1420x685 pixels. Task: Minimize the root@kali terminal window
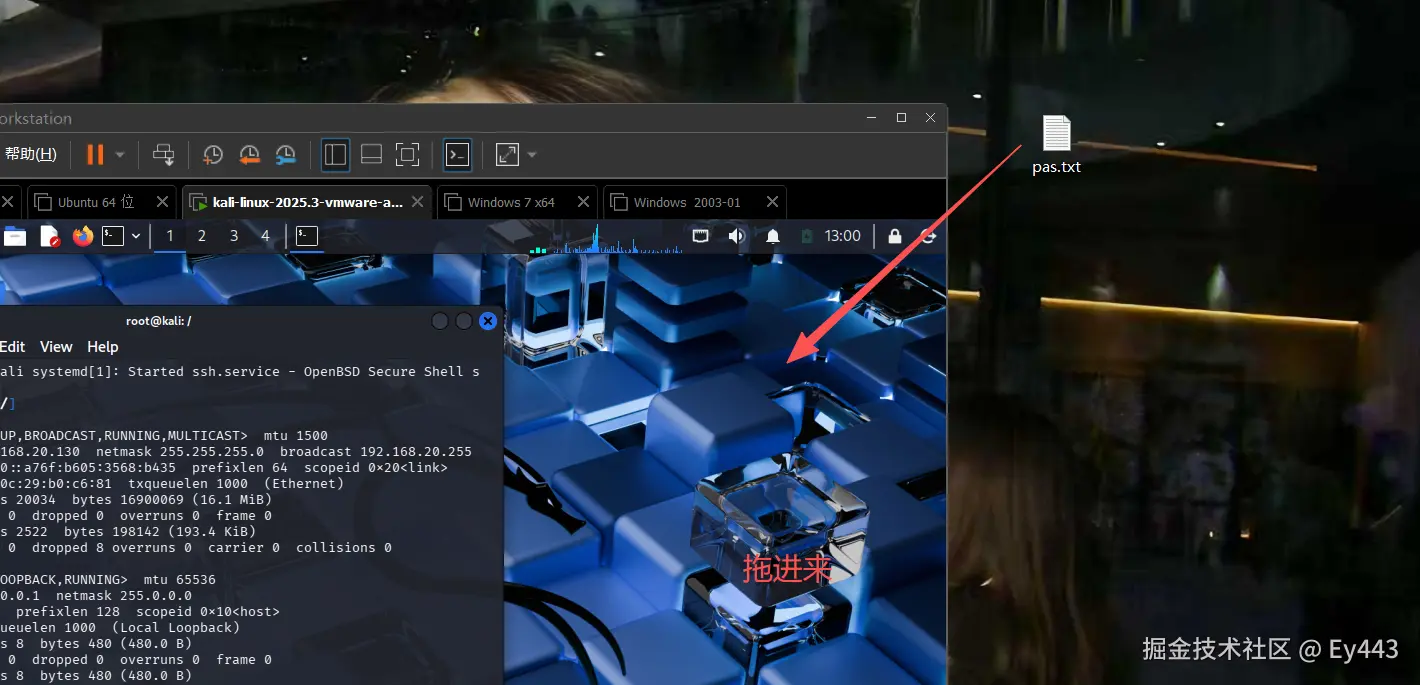tap(440, 321)
